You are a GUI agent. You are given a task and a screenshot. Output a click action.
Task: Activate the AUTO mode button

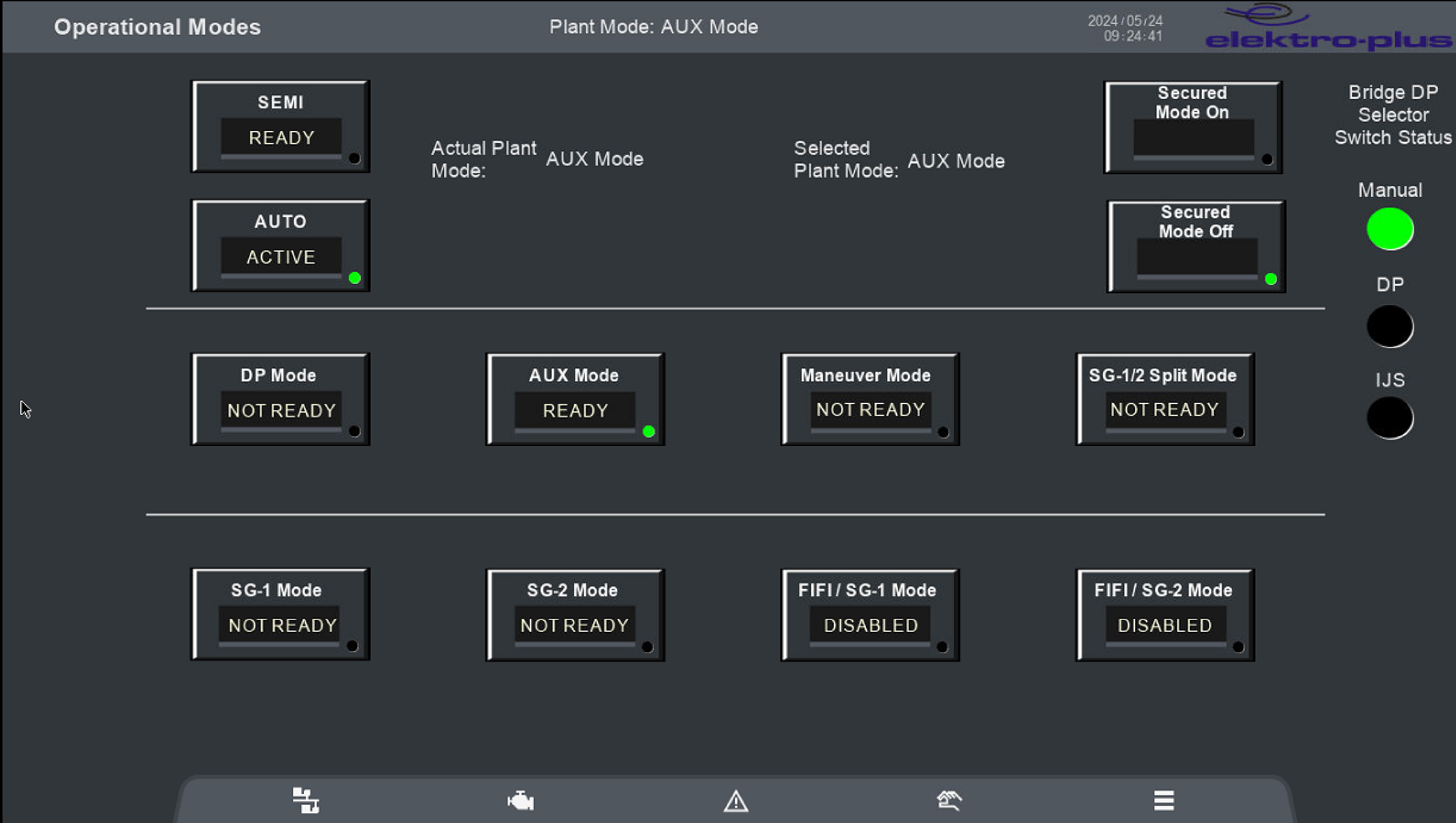click(x=280, y=246)
